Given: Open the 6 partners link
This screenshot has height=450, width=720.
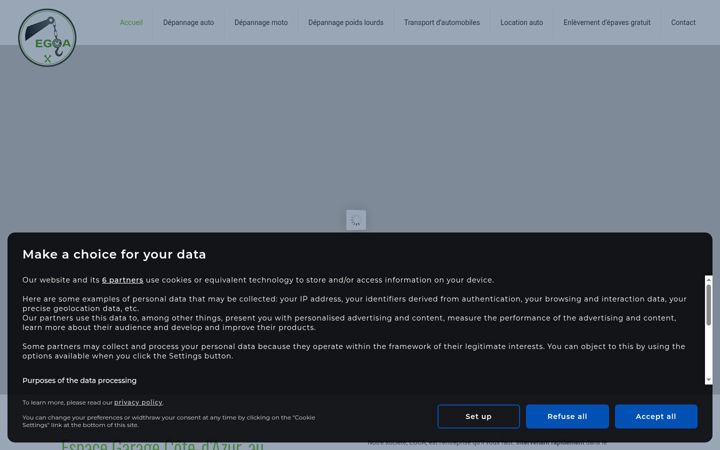Looking at the screenshot, I should point(123,280).
